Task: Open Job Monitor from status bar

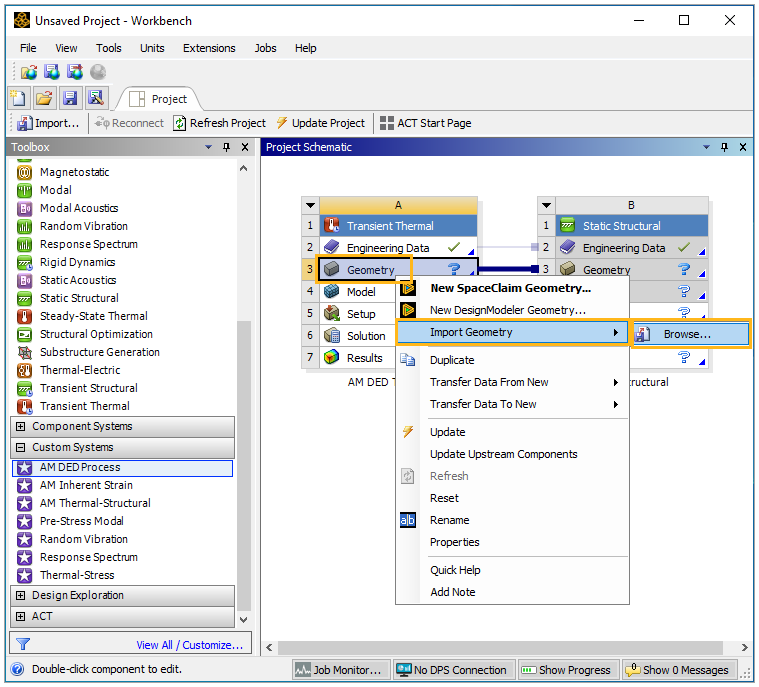Action: [x=341, y=670]
